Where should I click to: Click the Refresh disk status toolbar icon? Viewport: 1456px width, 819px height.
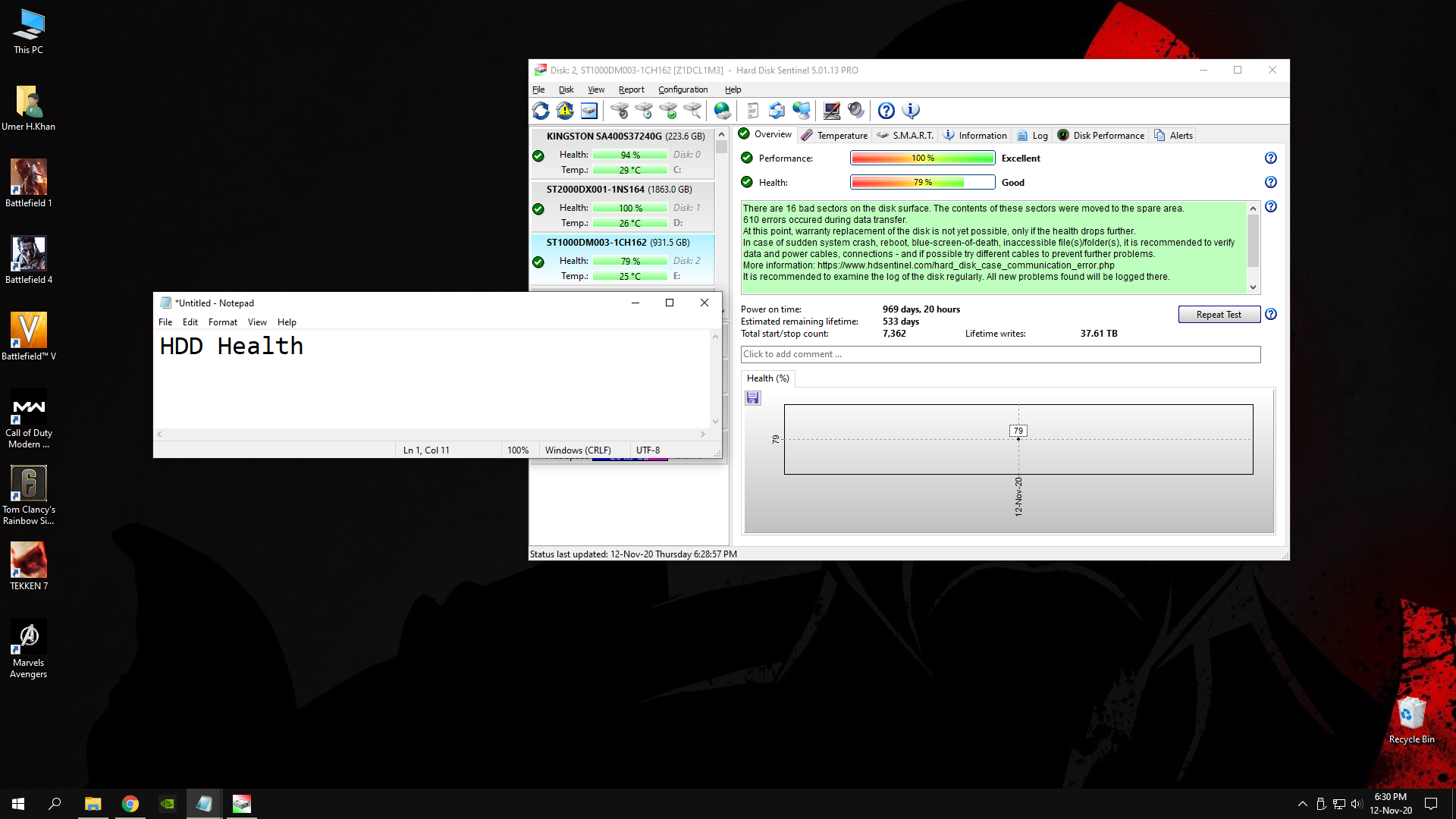pos(541,111)
